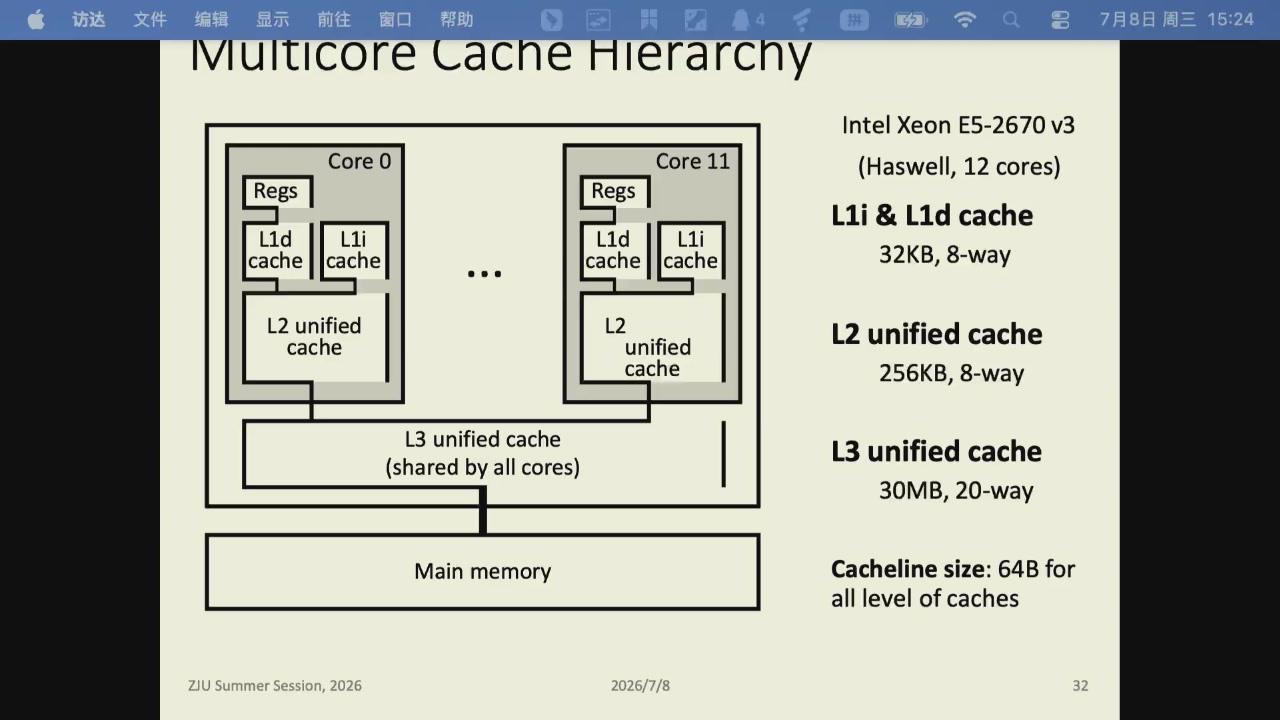Viewport: 1280px width, 720px height.
Task: Open the Apple menu
Action: [x=36, y=19]
